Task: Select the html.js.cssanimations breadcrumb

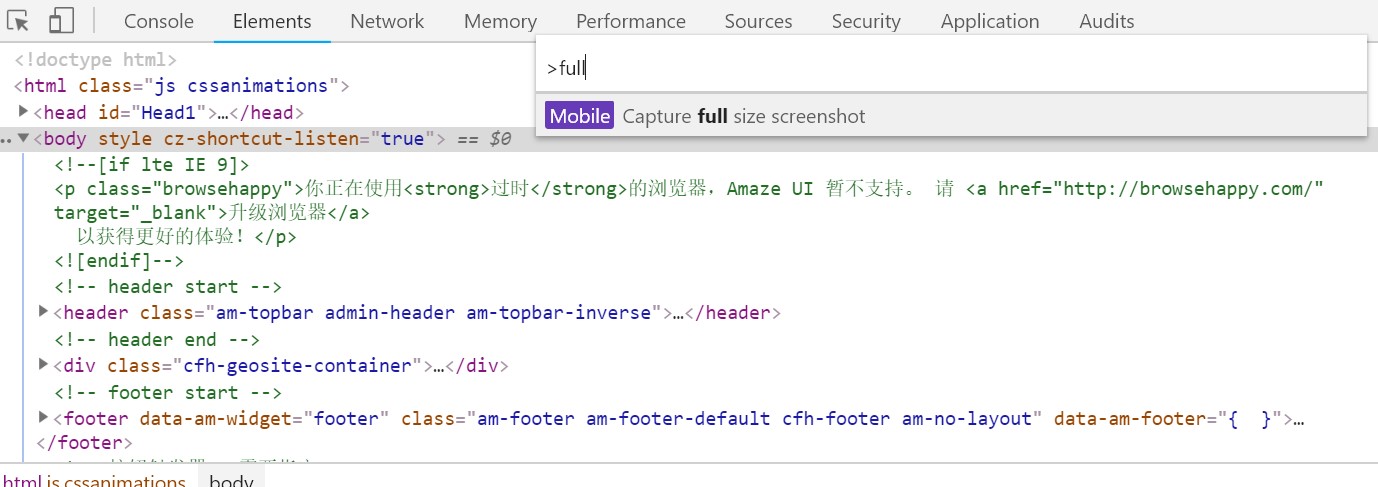Action: click(93, 479)
